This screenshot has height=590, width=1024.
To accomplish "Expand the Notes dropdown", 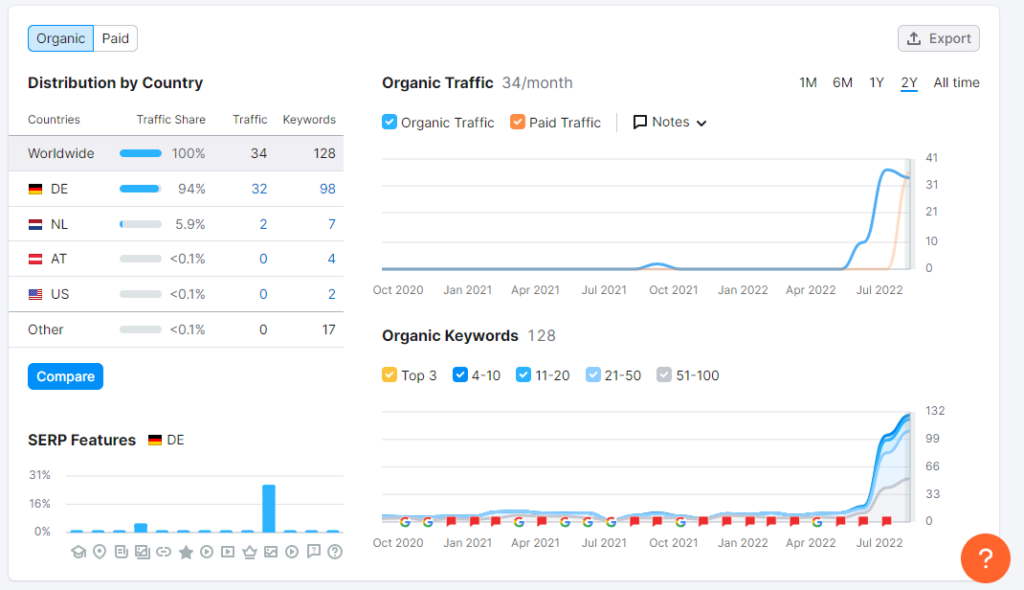I will (x=670, y=122).
